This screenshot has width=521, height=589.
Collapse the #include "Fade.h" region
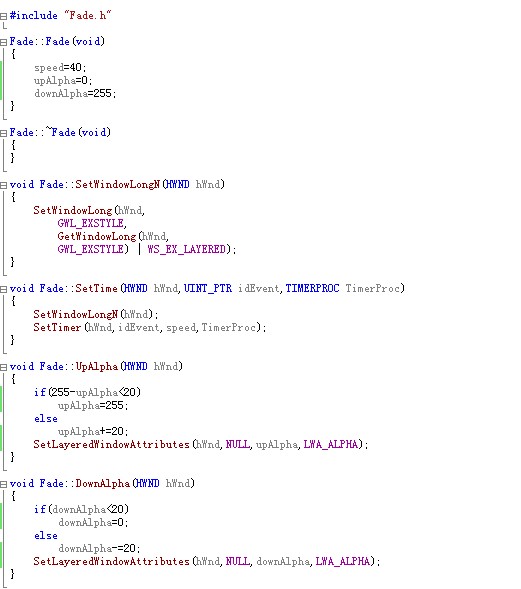pos(3,16)
